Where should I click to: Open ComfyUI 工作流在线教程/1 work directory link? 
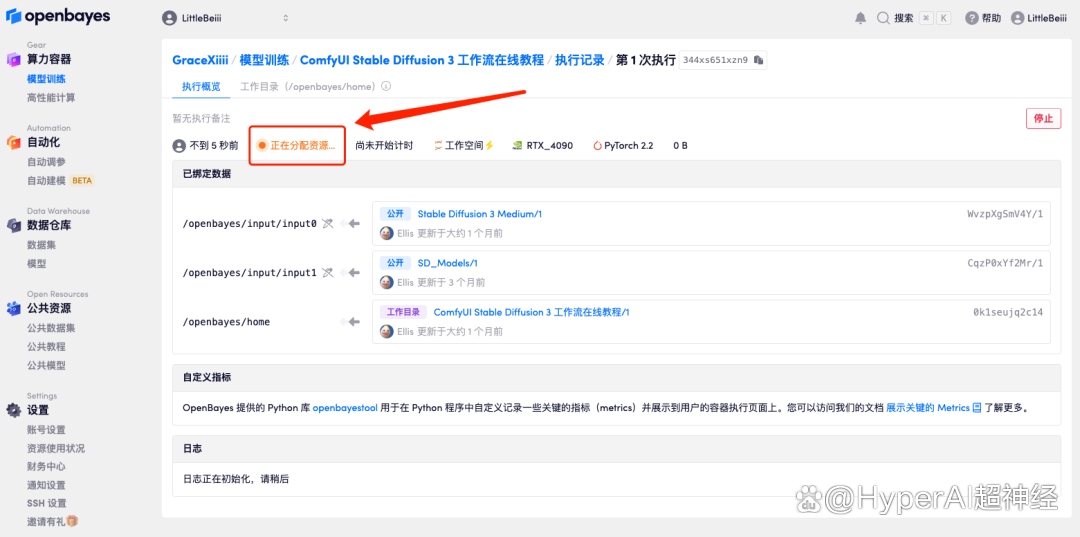click(x=531, y=312)
